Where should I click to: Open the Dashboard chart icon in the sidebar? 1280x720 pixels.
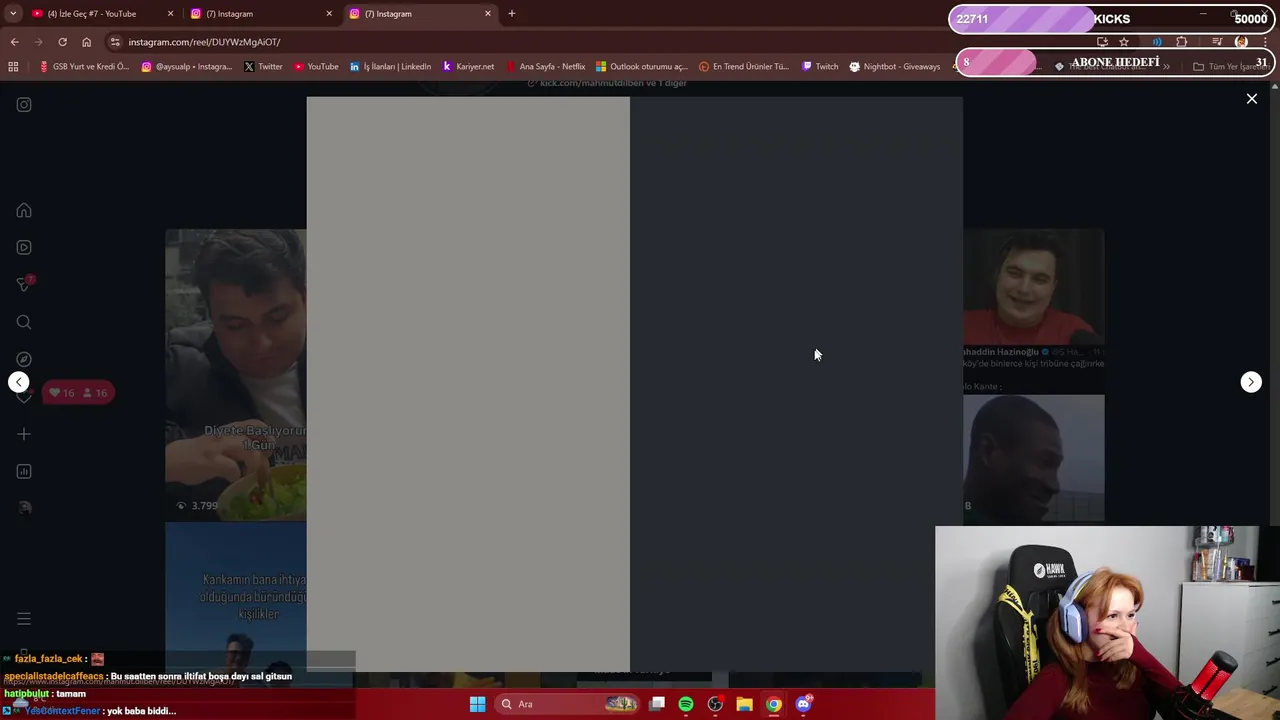tap(24, 471)
